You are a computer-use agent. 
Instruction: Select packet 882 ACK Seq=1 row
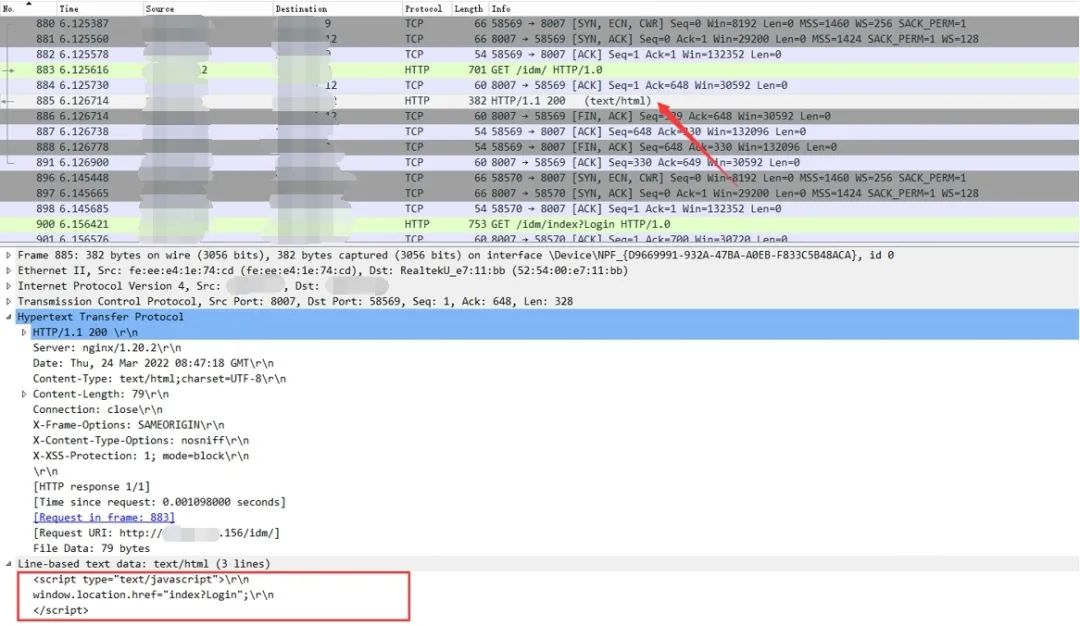[x=540, y=54]
